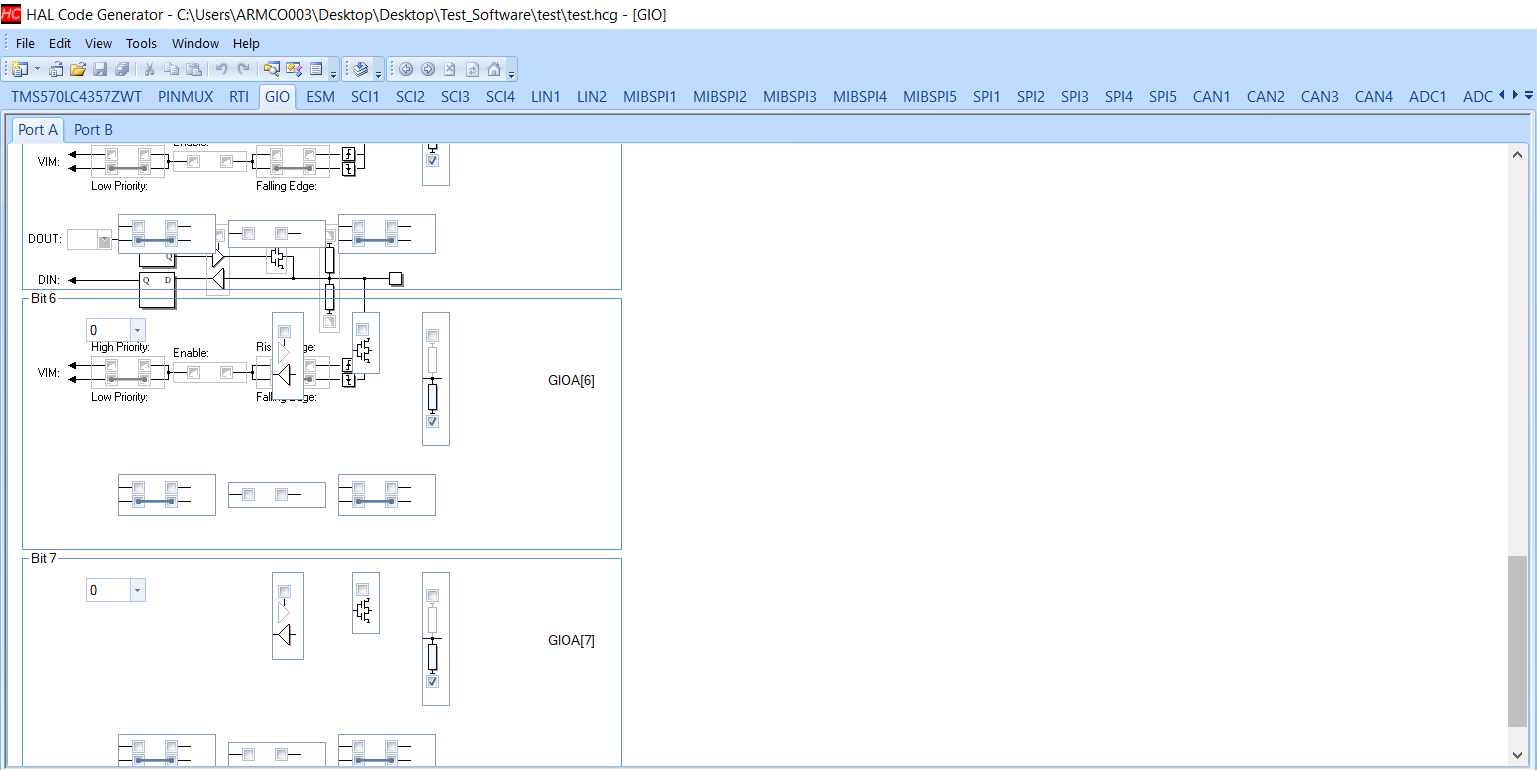Screen dimensions: 1537x770
Task: Open the SPI3 tab
Action: point(1075,97)
